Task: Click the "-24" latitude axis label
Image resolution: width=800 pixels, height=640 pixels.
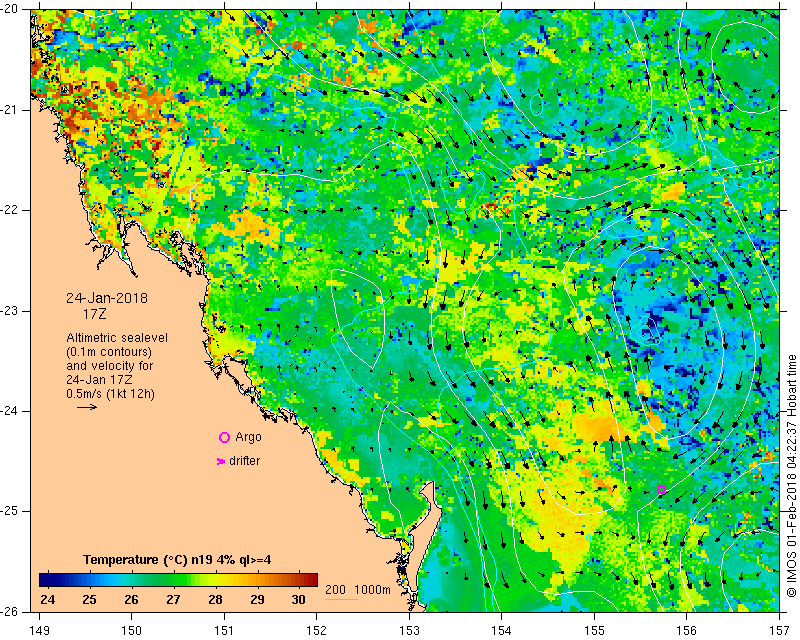Action: [x=11, y=411]
